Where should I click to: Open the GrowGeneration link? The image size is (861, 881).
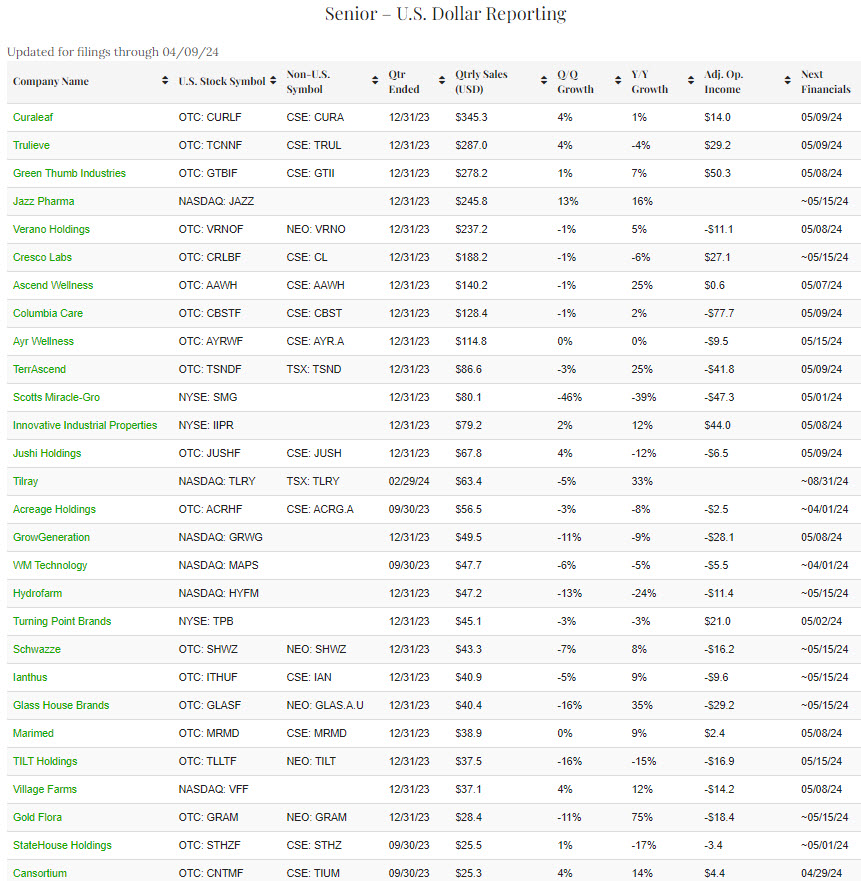coord(51,537)
